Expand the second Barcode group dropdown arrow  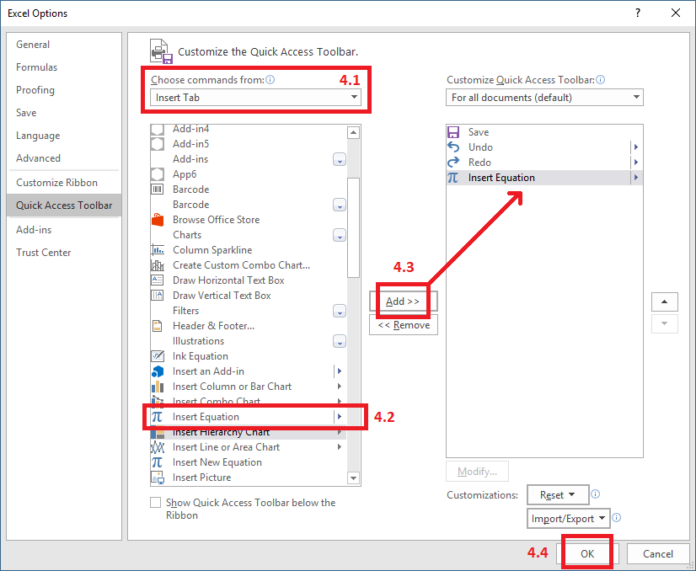[x=340, y=205]
